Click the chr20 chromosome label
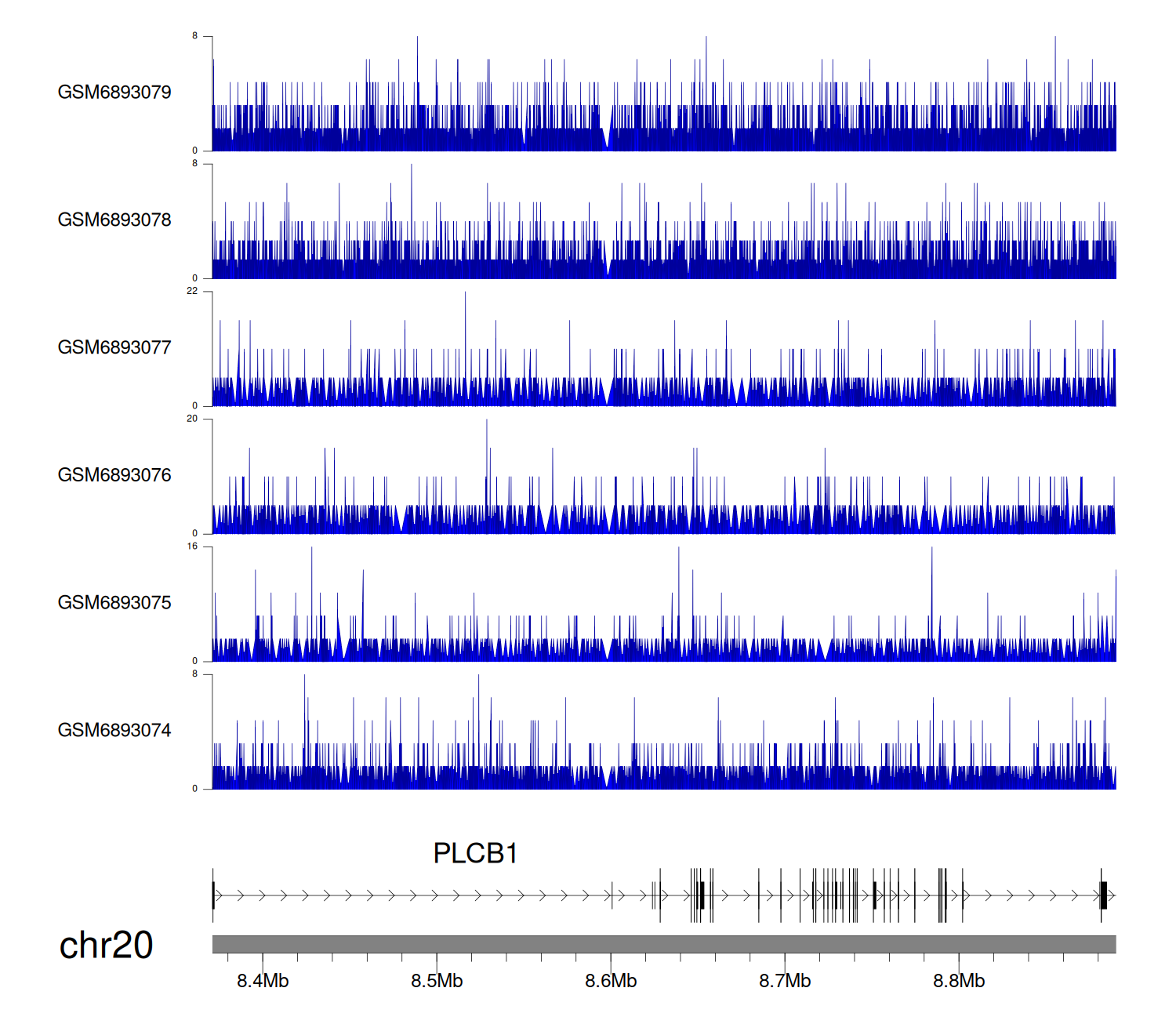The width and height of the screenshot is (1176, 1035). [x=106, y=946]
